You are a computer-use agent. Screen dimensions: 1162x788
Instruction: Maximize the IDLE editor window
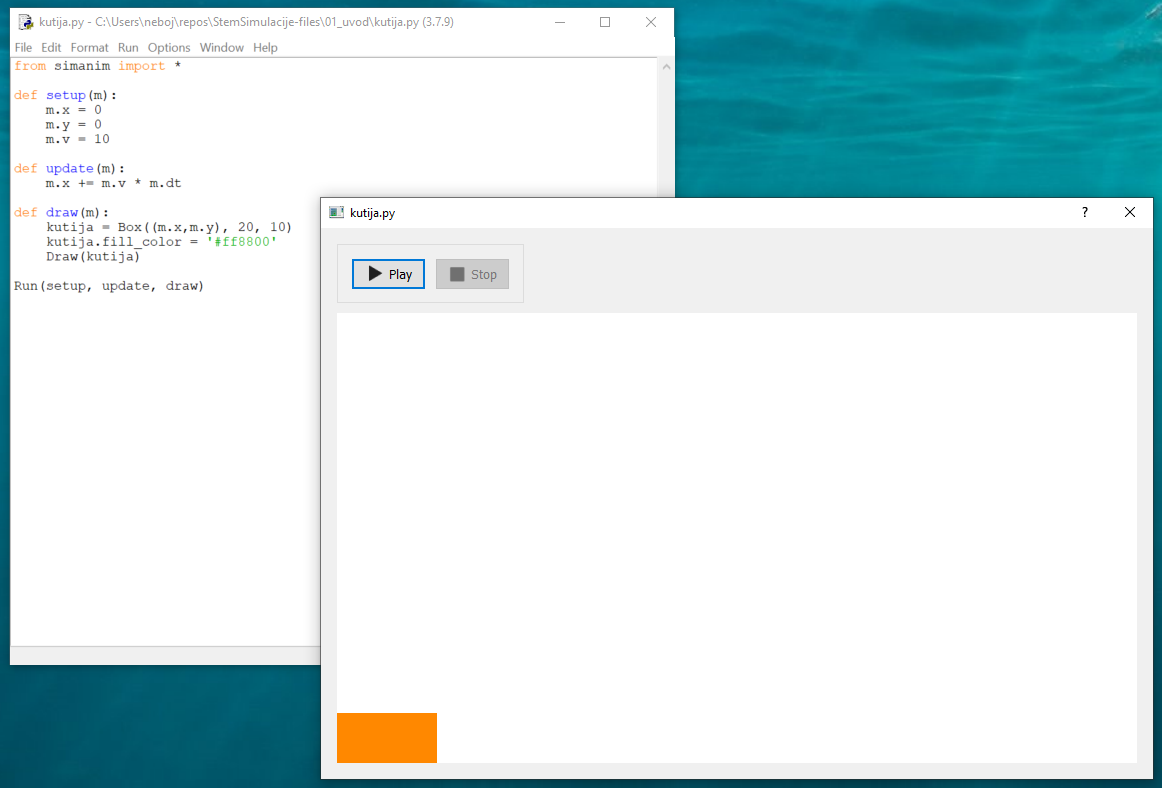(604, 22)
